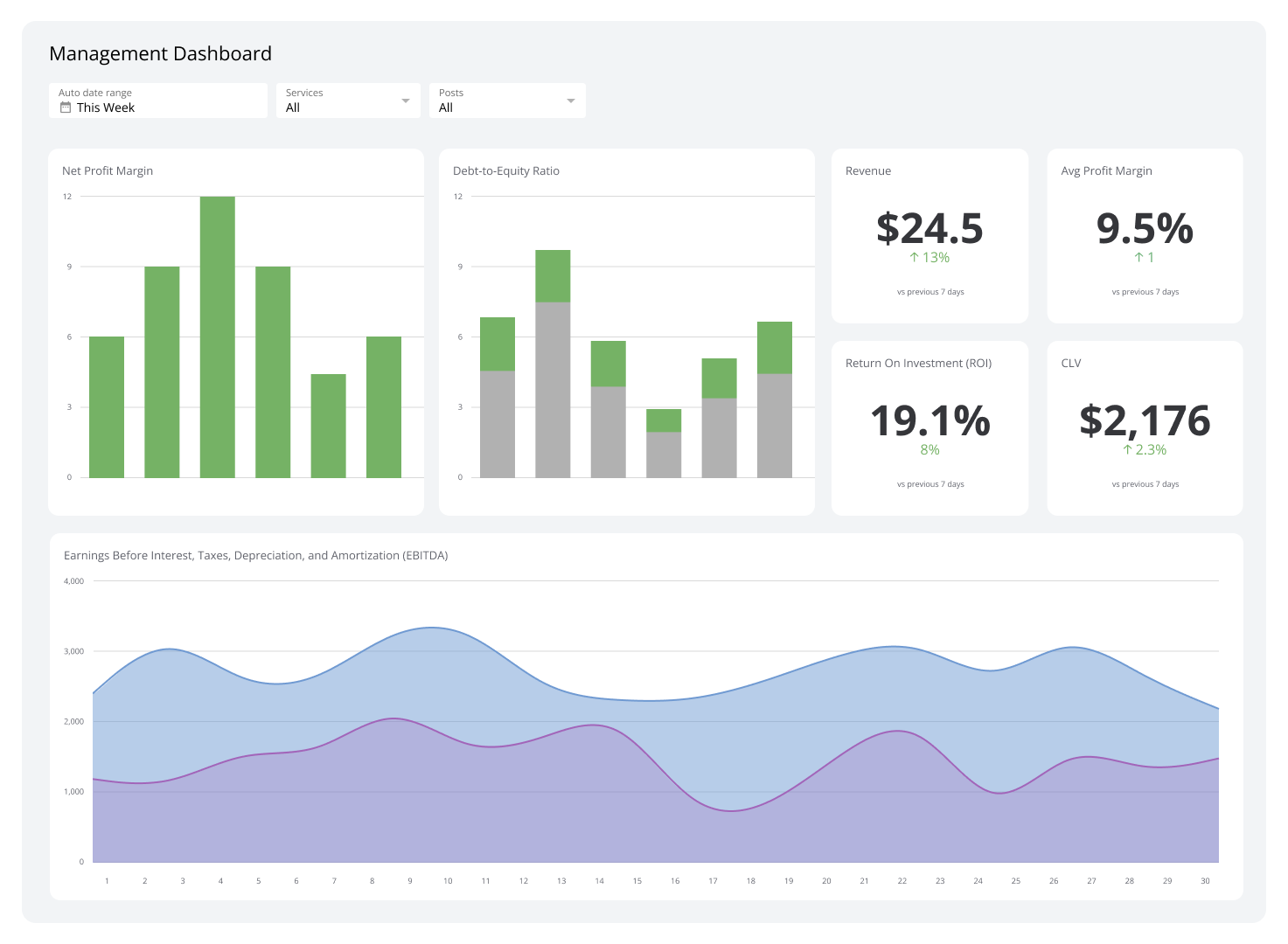
Task: Click the vs previous 7 days label under ROI
Action: [x=929, y=483]
